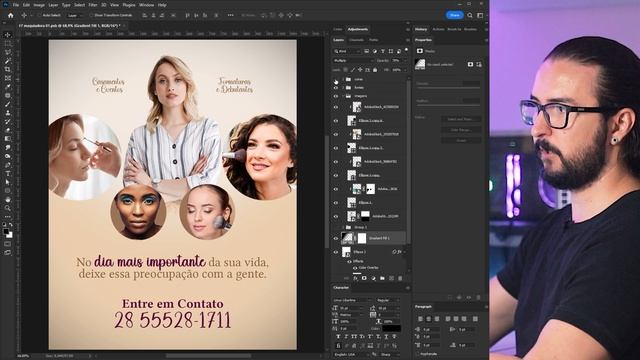
Task: Turn layer filtering on or off switch
Action: (406, 50)
